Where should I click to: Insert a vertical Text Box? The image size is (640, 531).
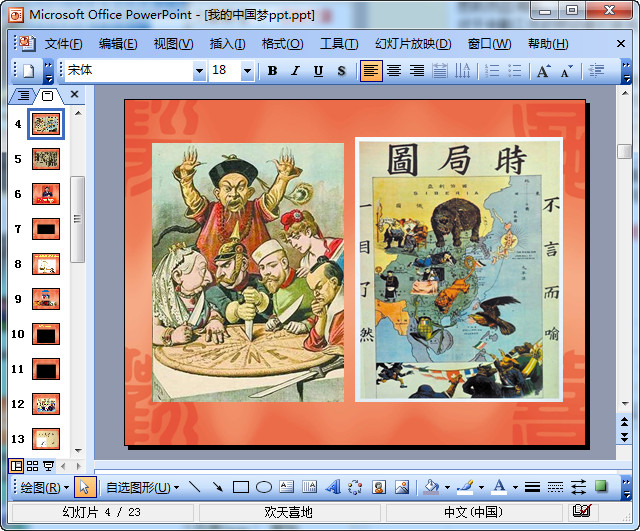pyautogui.click(x=310, y=487)
